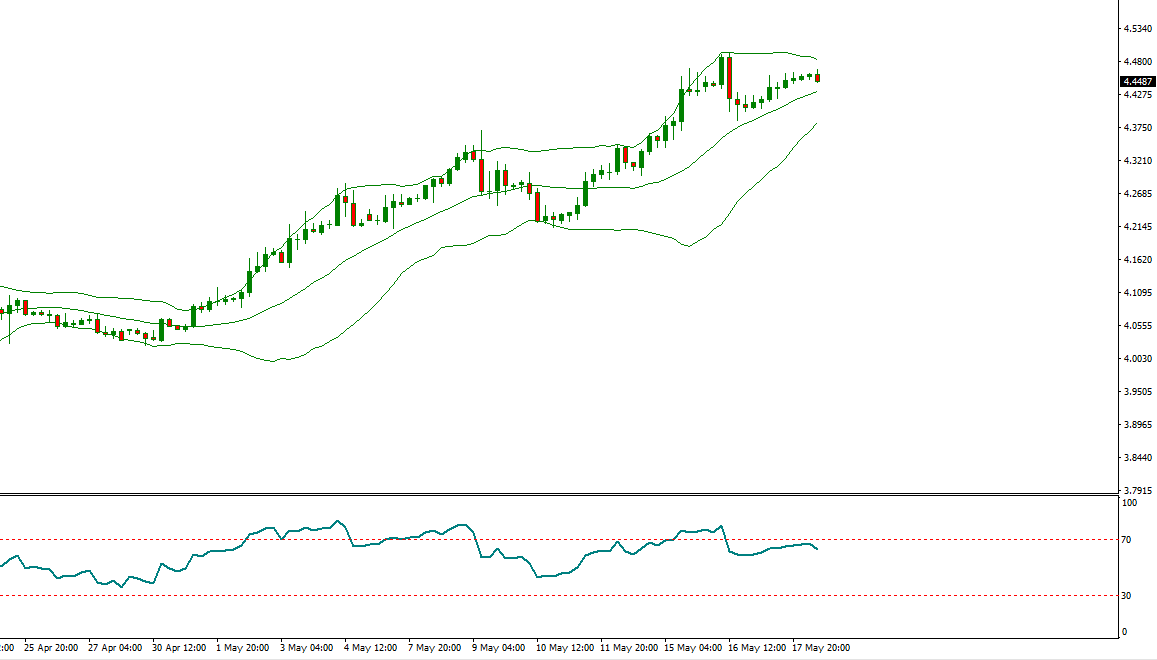Click the 4.3750 price axis label
This screenshot has width=1157, height=660.
coord(1135,128)
